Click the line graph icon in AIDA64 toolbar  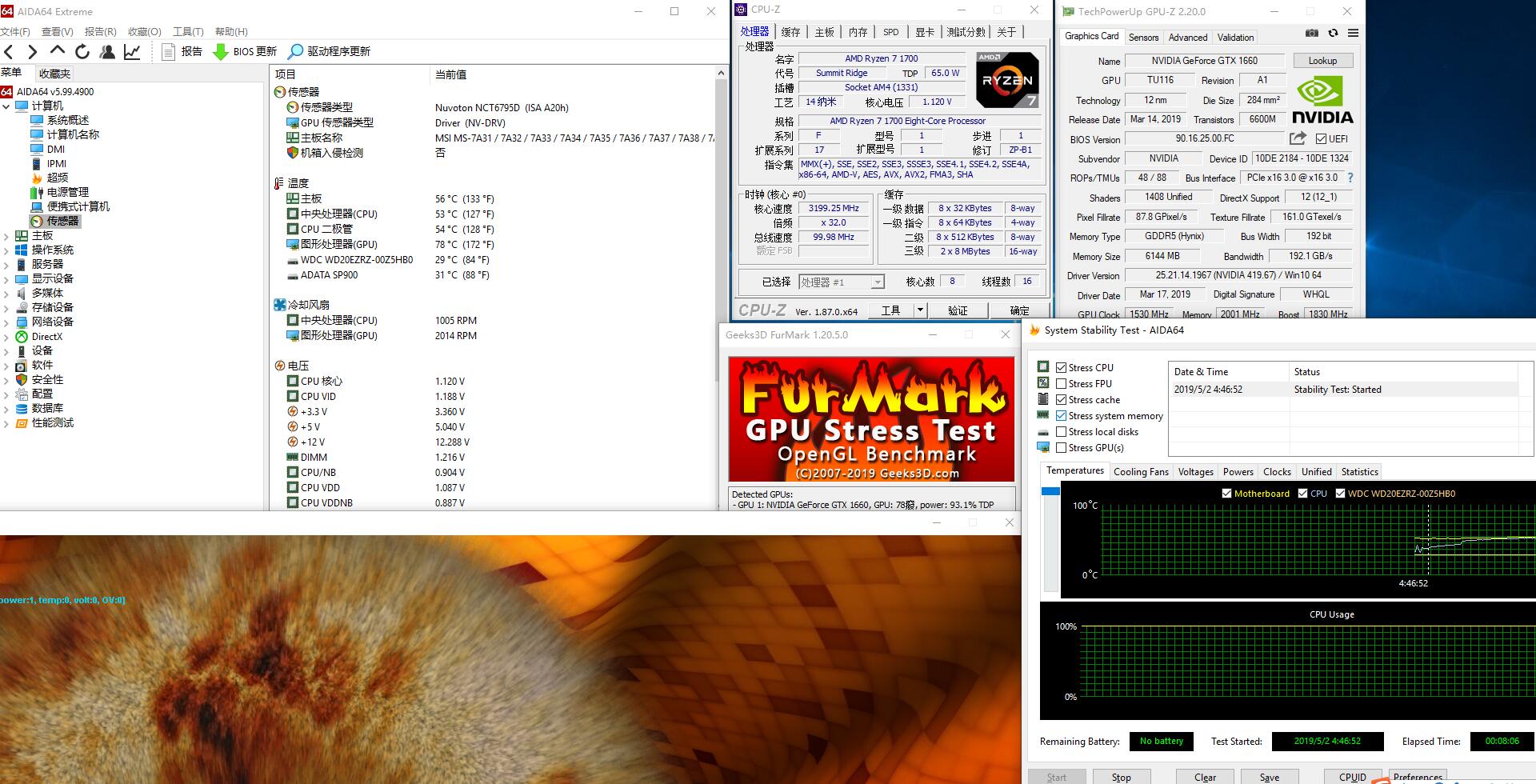click(133, 50)
